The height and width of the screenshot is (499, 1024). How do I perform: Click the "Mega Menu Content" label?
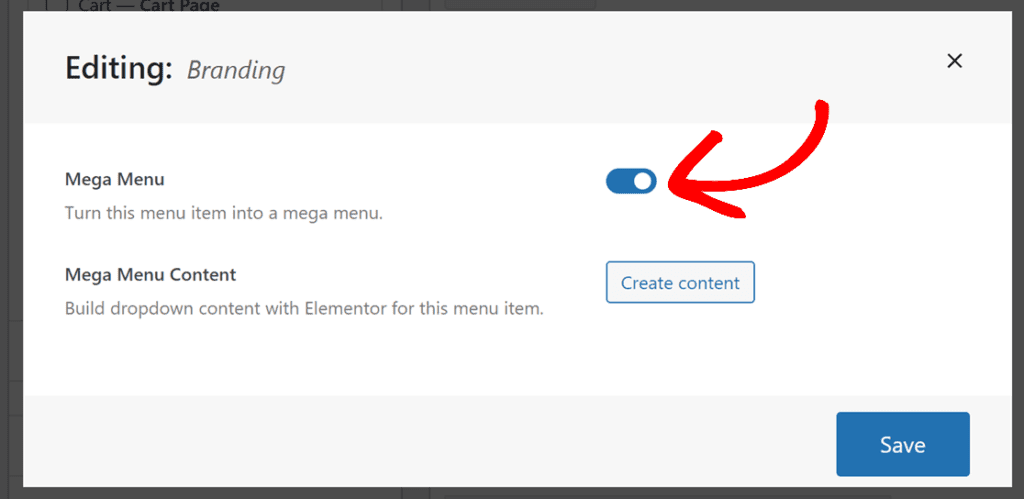click(x=150, y=274)
